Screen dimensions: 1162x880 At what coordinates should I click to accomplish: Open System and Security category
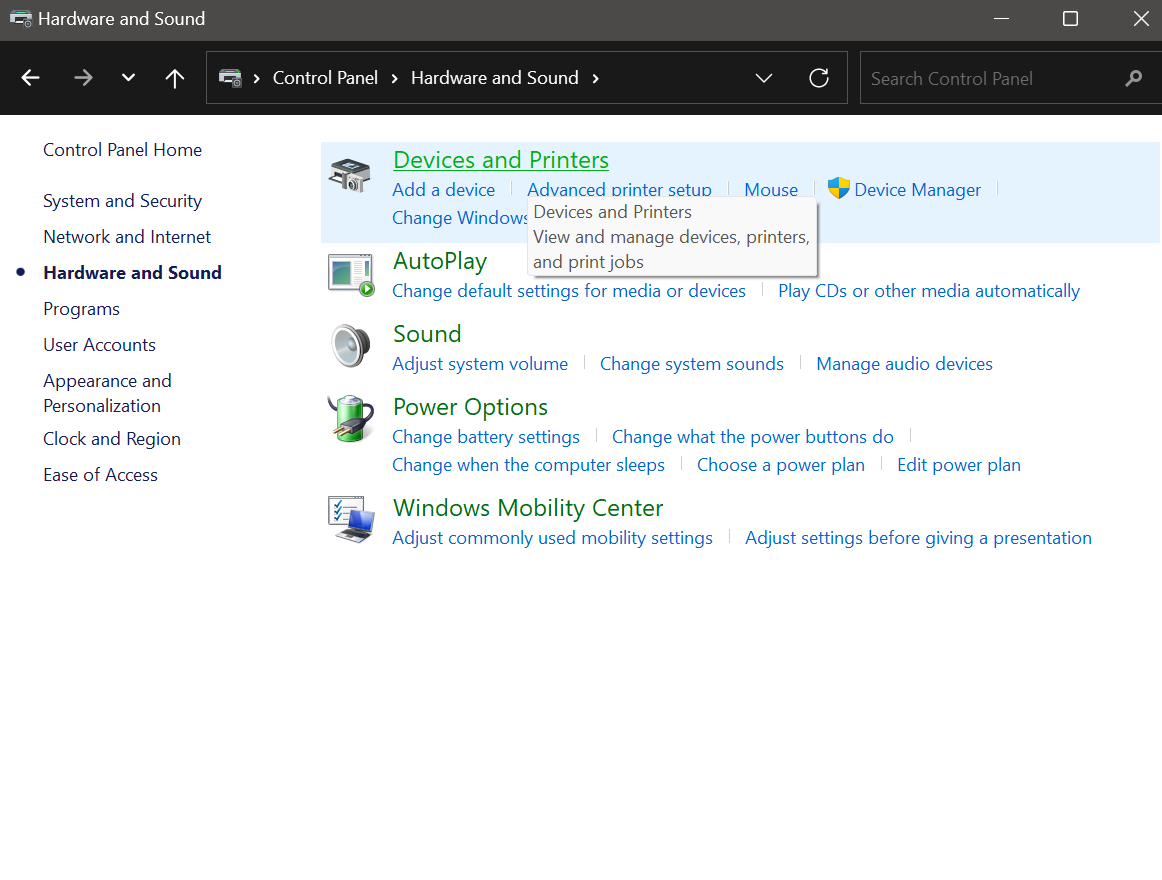point(122,201)
